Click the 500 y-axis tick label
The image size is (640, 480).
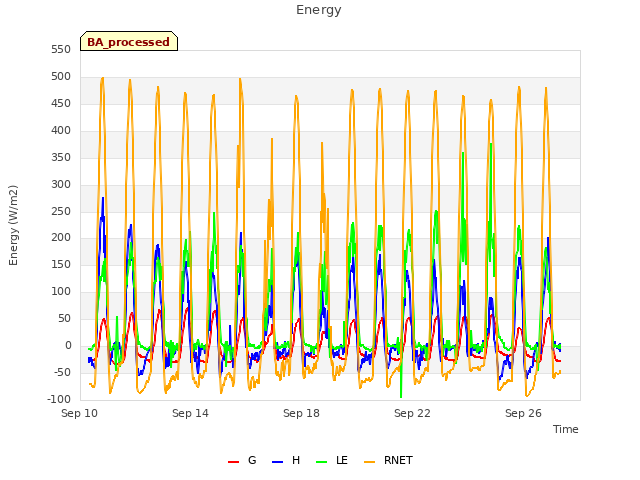pyautogui.click(x=61, y=77)
